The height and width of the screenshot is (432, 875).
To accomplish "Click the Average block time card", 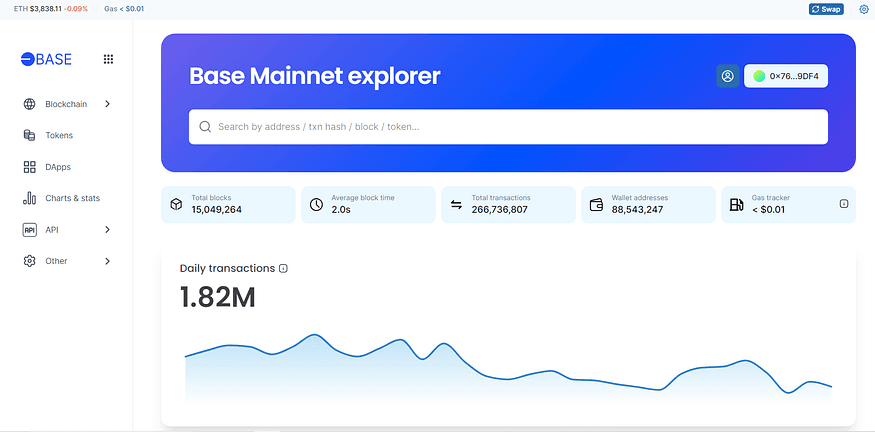I will coord(368,205).
